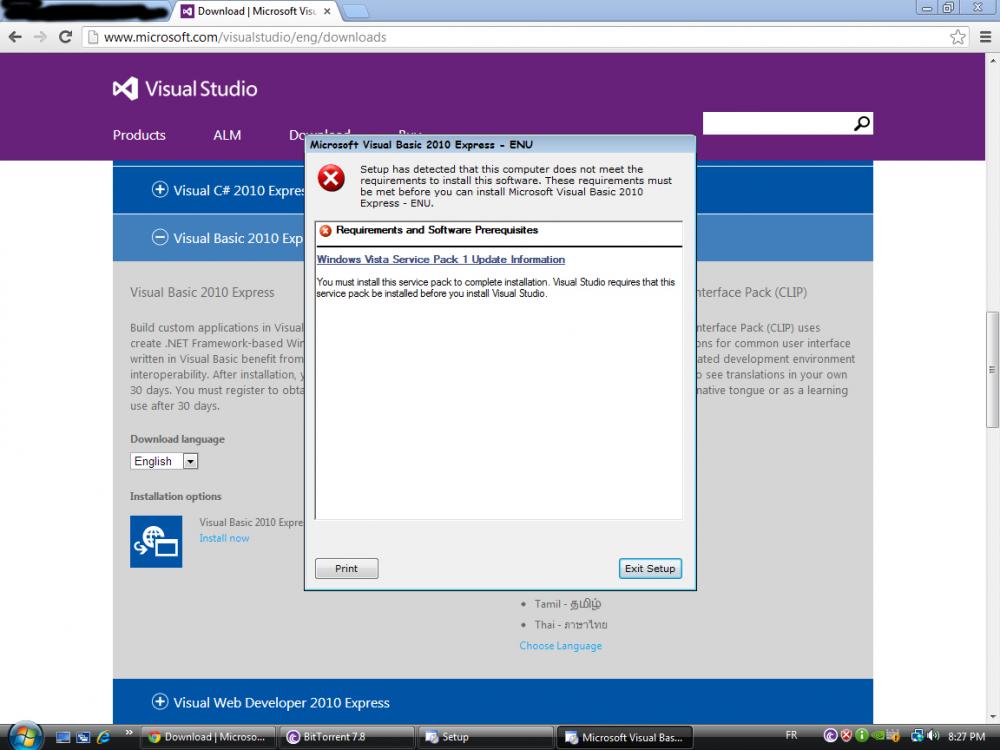Click the Tamil language list item
Screen dimensions: 1000x750
click(x=567, y=604)
